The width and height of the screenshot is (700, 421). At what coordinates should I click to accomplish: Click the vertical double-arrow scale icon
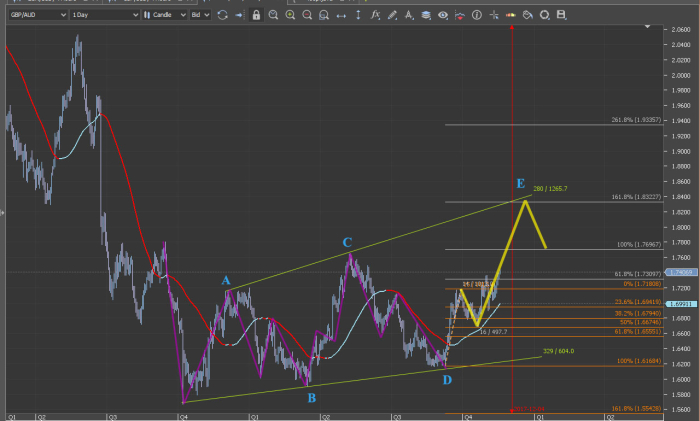[x=358, y=15]
